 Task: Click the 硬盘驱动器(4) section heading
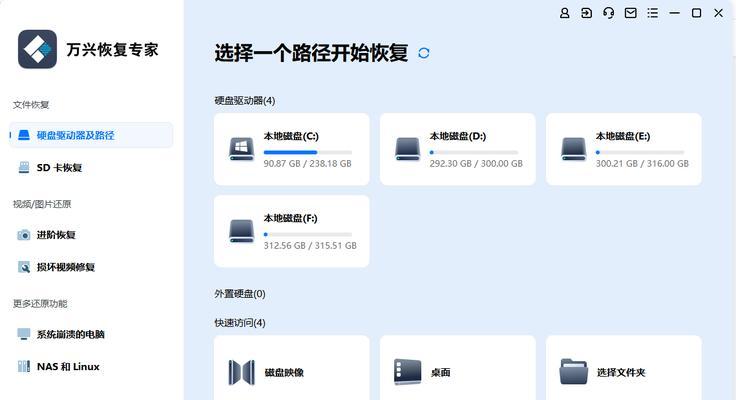(245, 100)
